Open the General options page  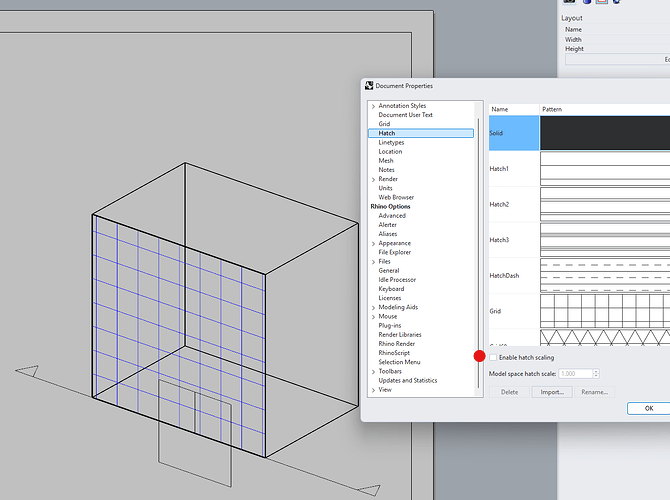tap(388, 271)
